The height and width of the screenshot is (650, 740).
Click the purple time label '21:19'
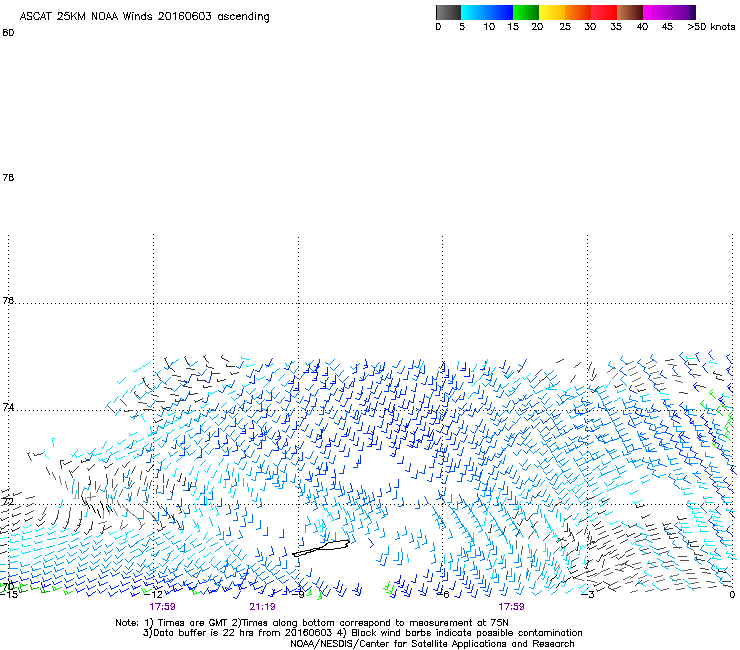[x=262, y=607]
